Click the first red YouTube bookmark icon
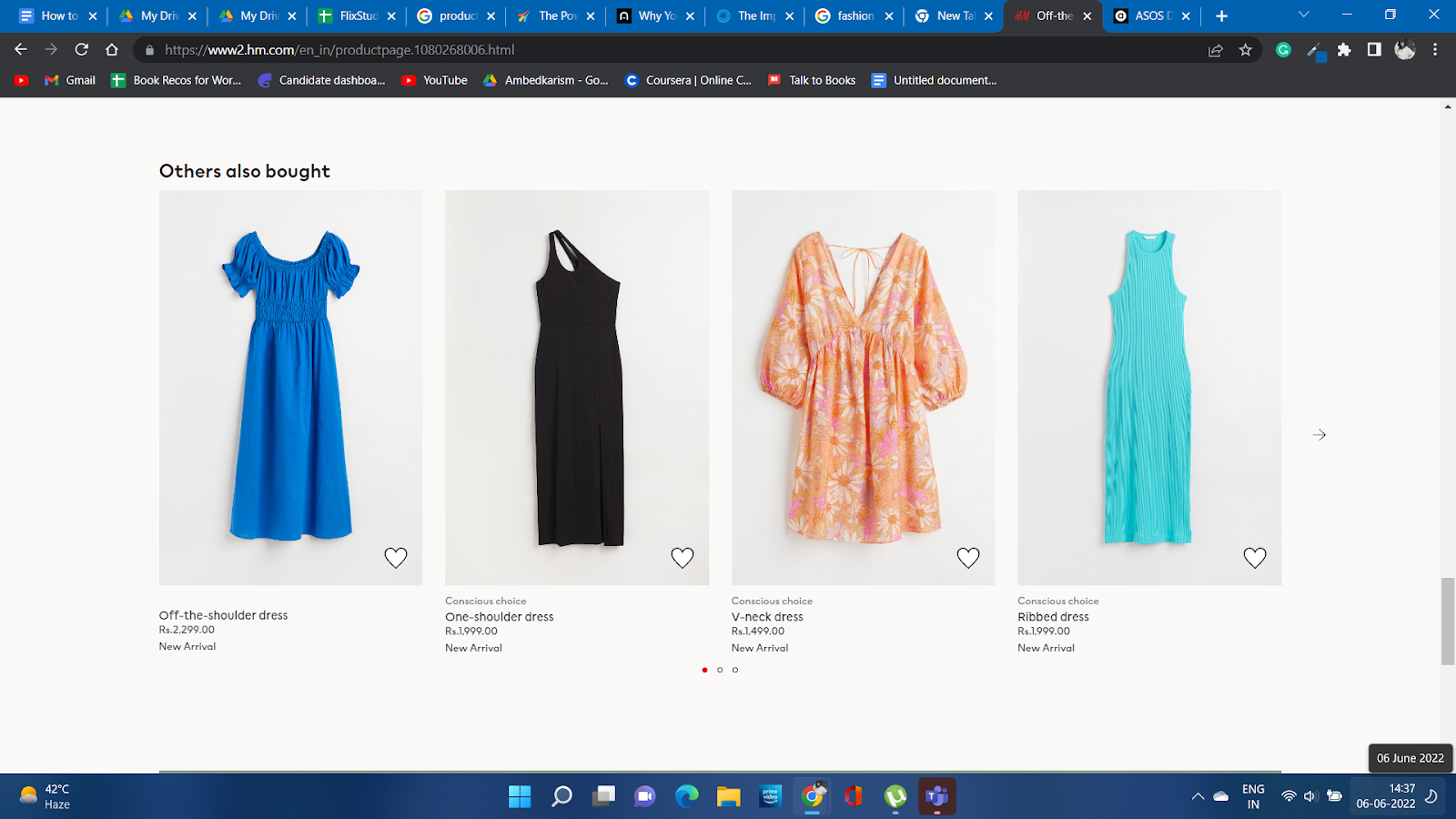 click(x=22, y=80)
